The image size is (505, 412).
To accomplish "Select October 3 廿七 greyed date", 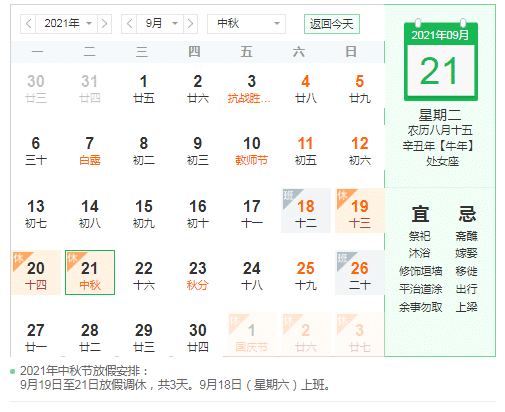I will (x=360, y=334).
